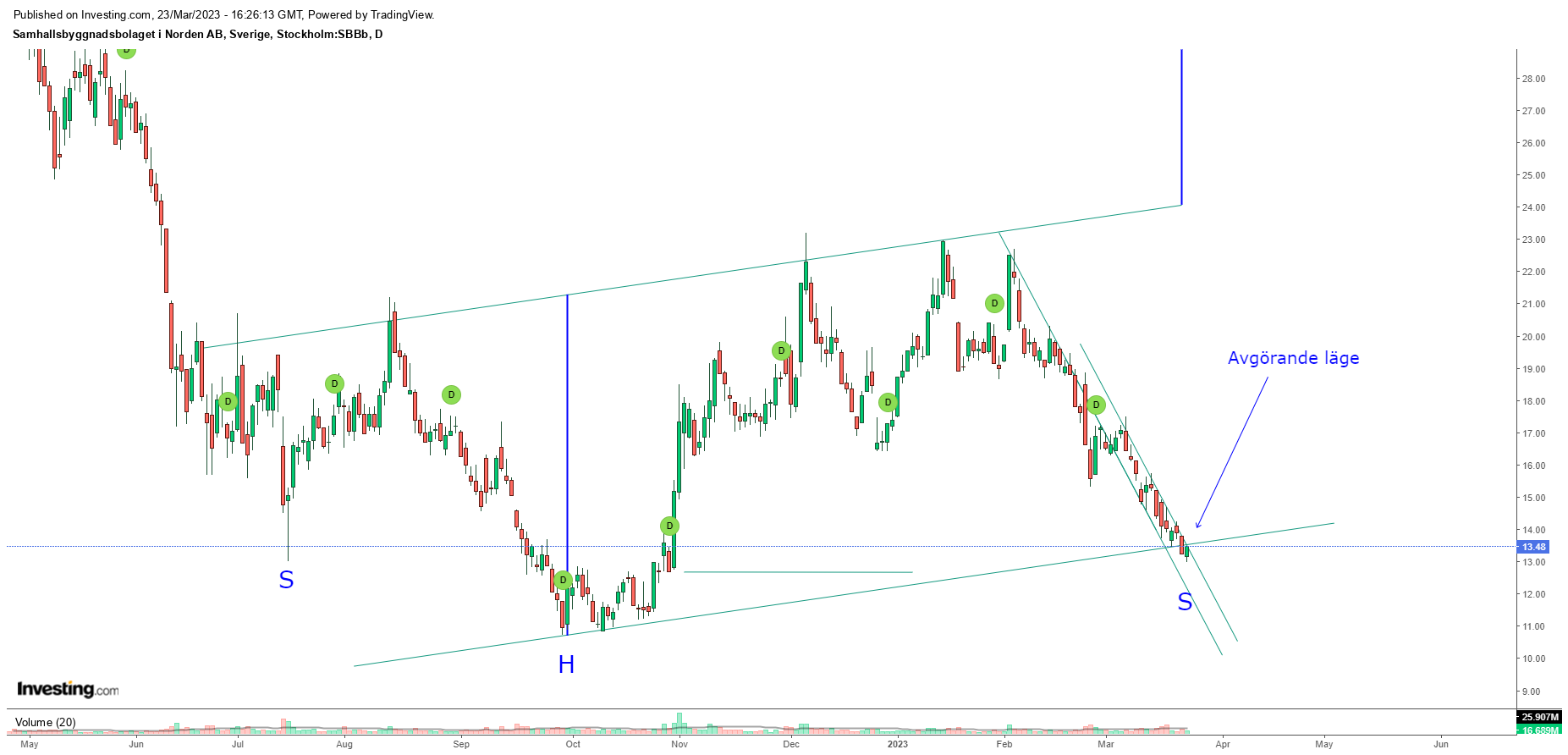Click the 'Volume (20)' indicator label
This screenshot has width=1568, height=755.
[46, 722]
